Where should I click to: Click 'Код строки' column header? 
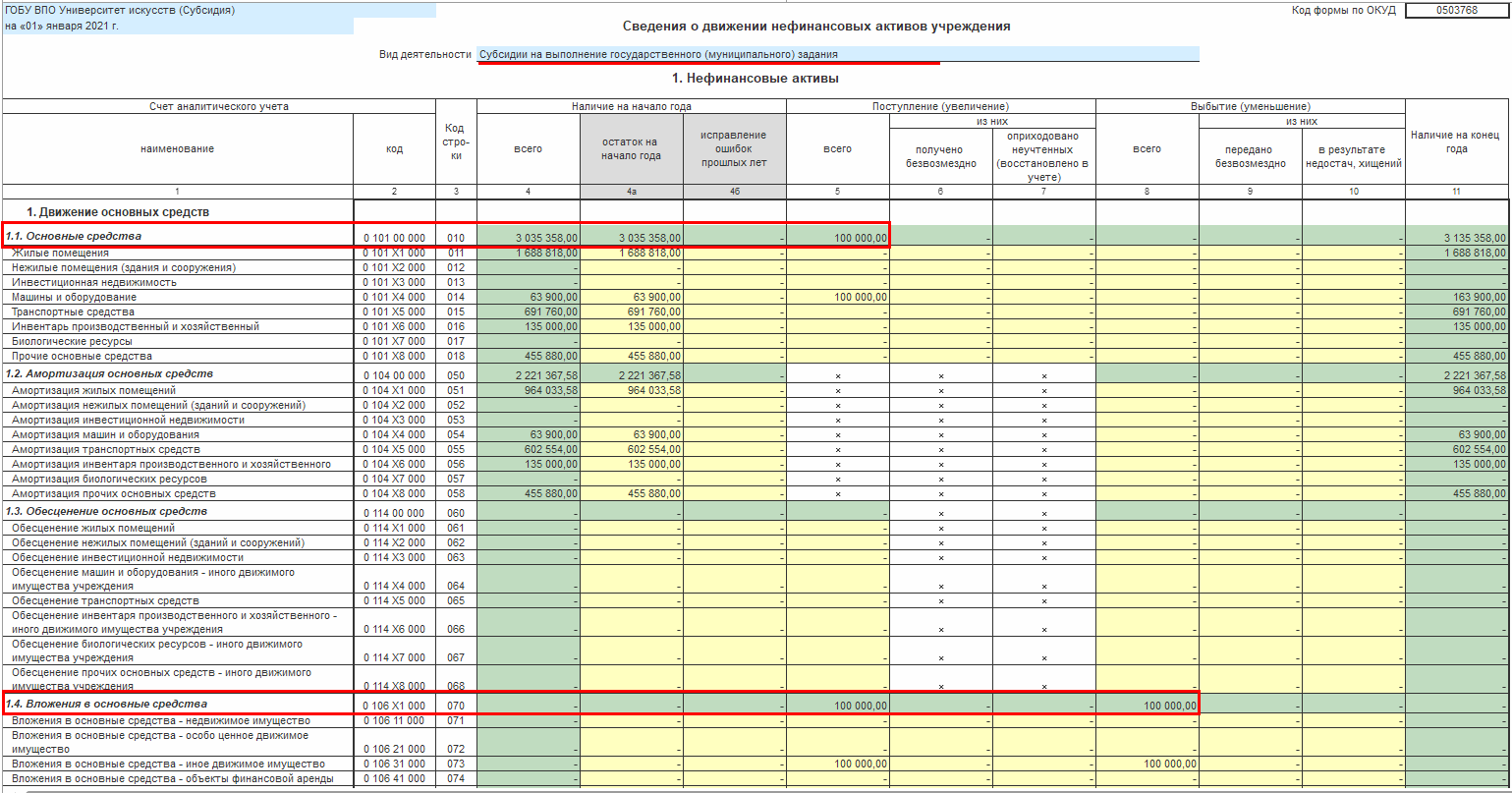[x=456, y=142]
